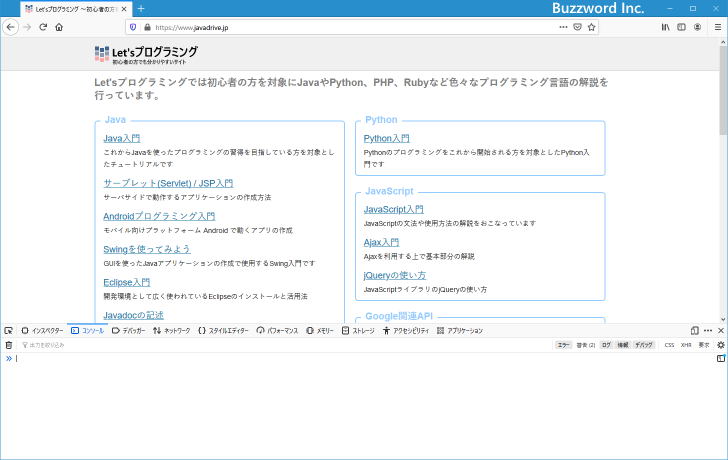Toggle the 要求 console filter
The width and height of the screenshot is (728, 460).
pos(704,345)
